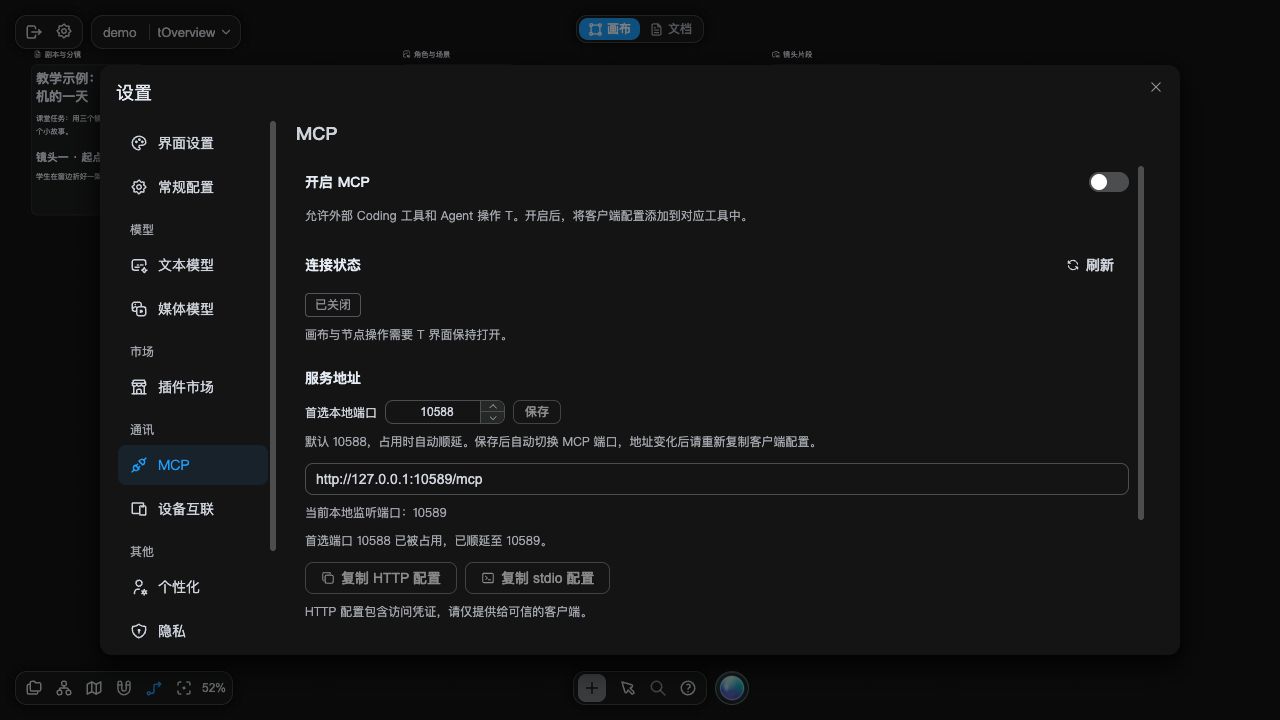The width and height of the screenshot is (1280, 720).
Task: Open 界面设置 in the settings sidebar
Action: pos(192,143)
